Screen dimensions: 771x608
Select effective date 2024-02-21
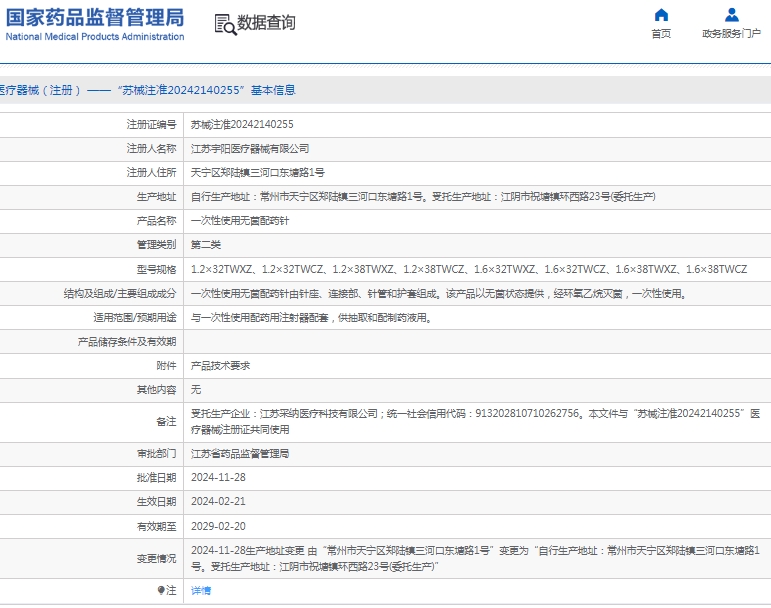click(218, 501)
